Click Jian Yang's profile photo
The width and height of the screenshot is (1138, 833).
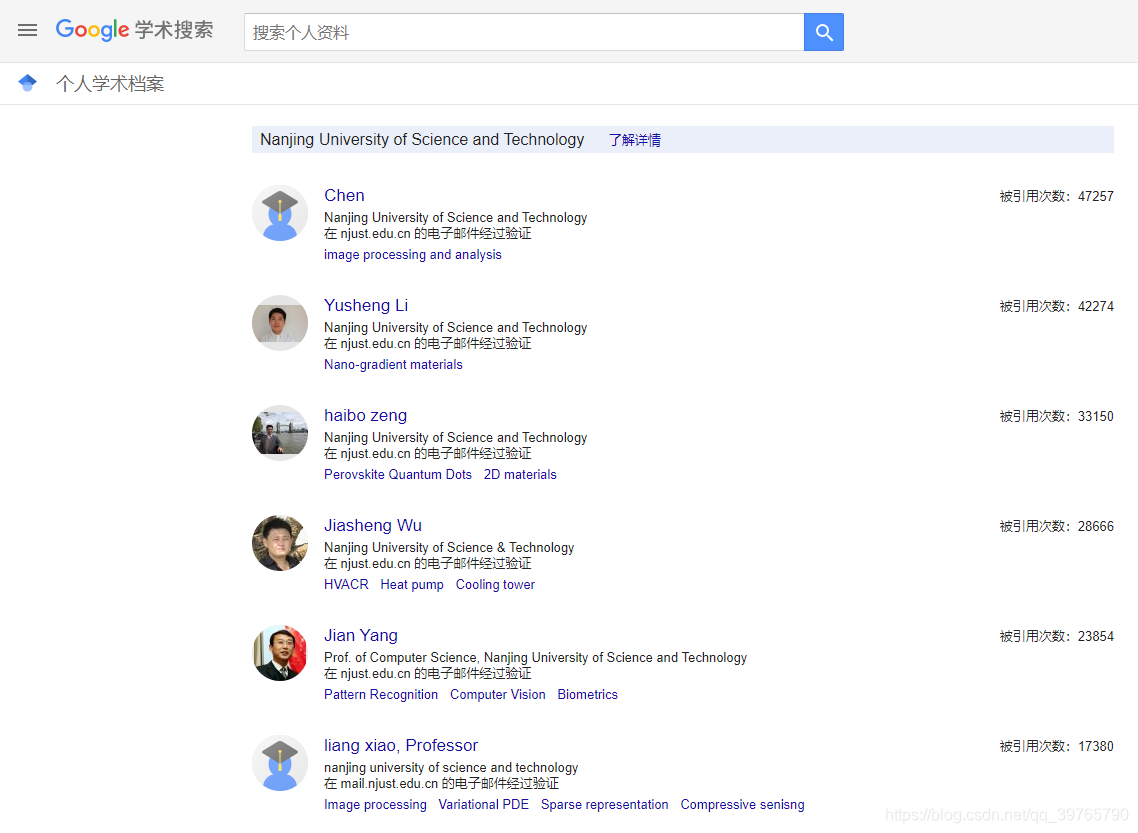(279, 653)
